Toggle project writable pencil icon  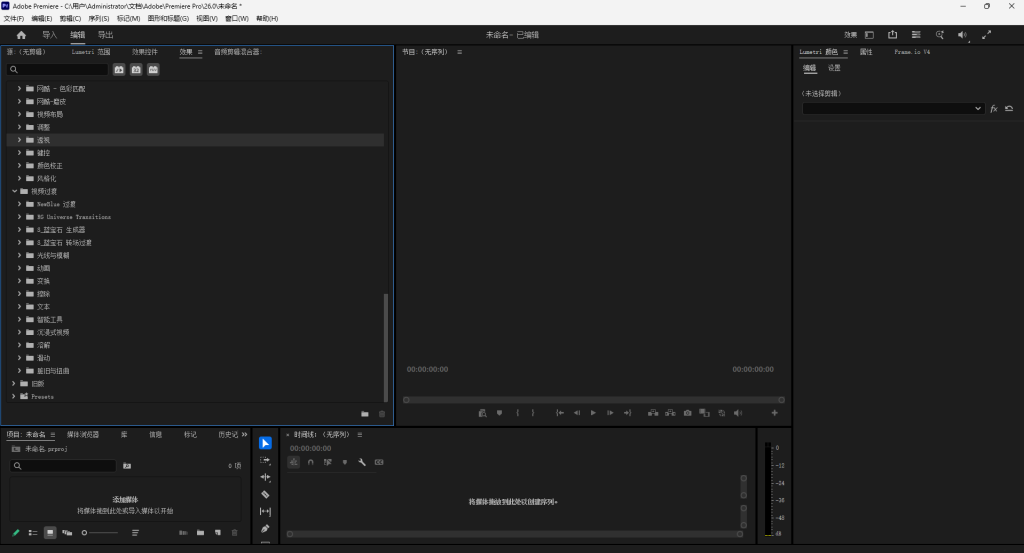click(16, 533)
